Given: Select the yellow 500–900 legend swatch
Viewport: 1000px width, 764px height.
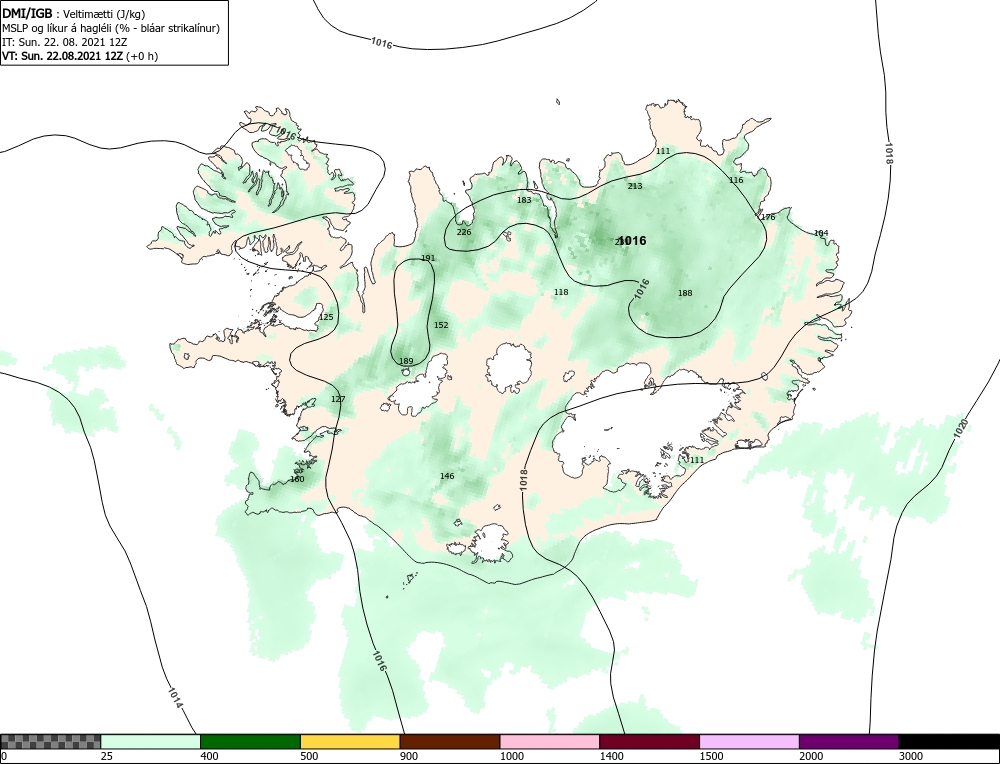Looking at the screenshot, I should [x=350, y=741].
